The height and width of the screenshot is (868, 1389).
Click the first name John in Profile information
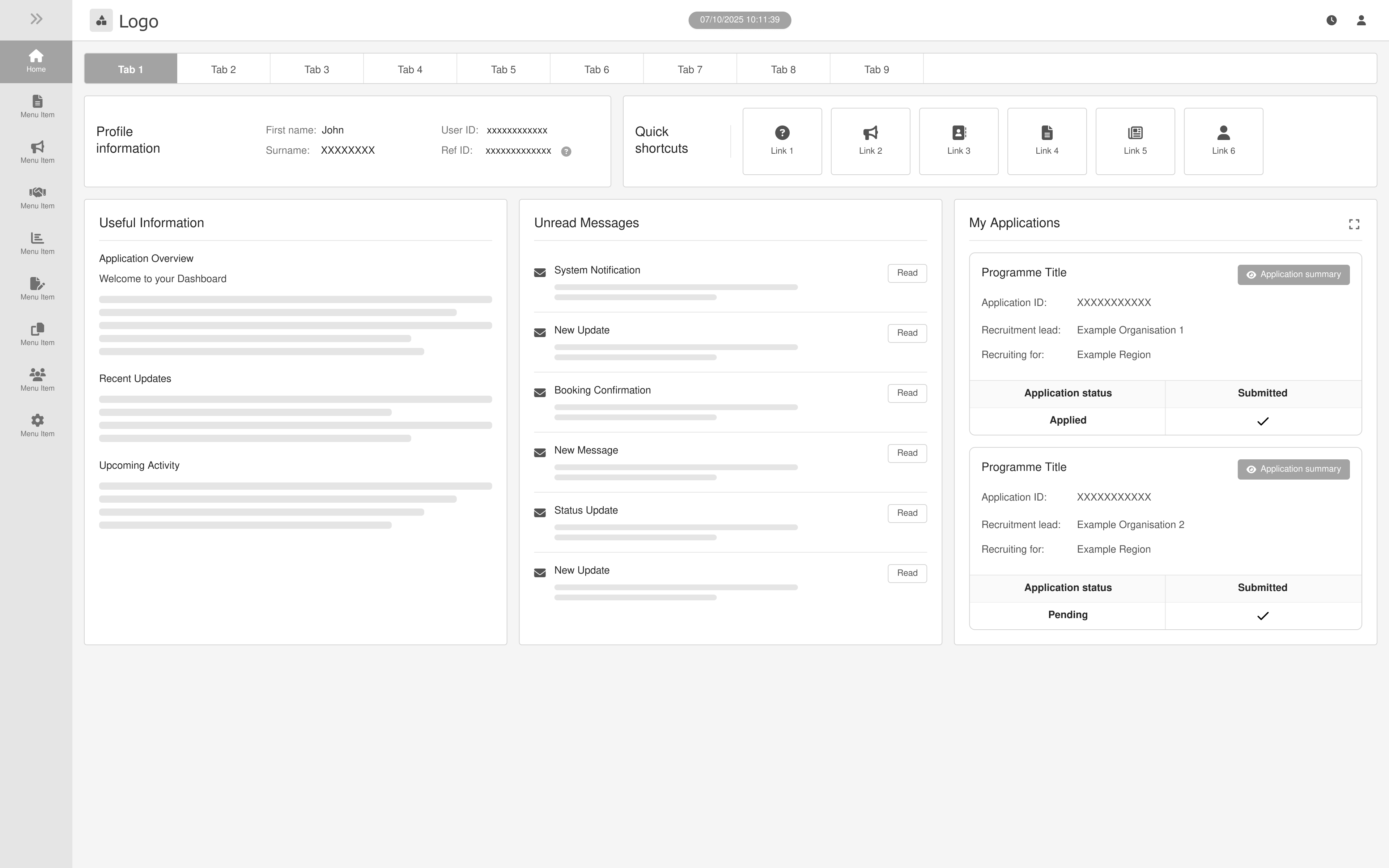coord(332,130)
